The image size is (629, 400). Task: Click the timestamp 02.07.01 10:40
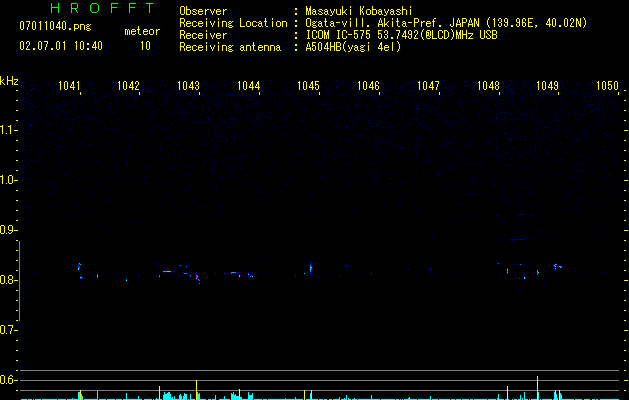click(61, 46)
